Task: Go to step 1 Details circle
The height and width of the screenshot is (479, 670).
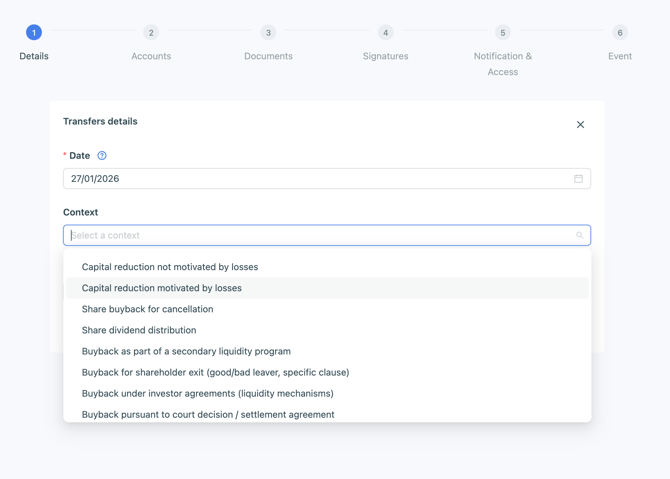Action: pos(34,33)
